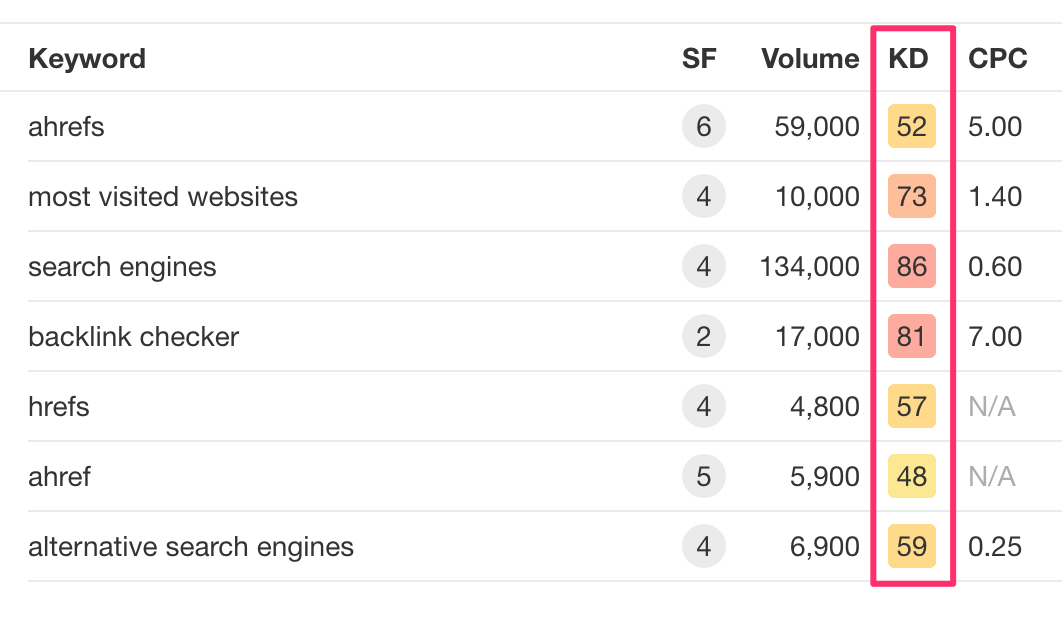Sort table by Volume column header

coord(810,59)
